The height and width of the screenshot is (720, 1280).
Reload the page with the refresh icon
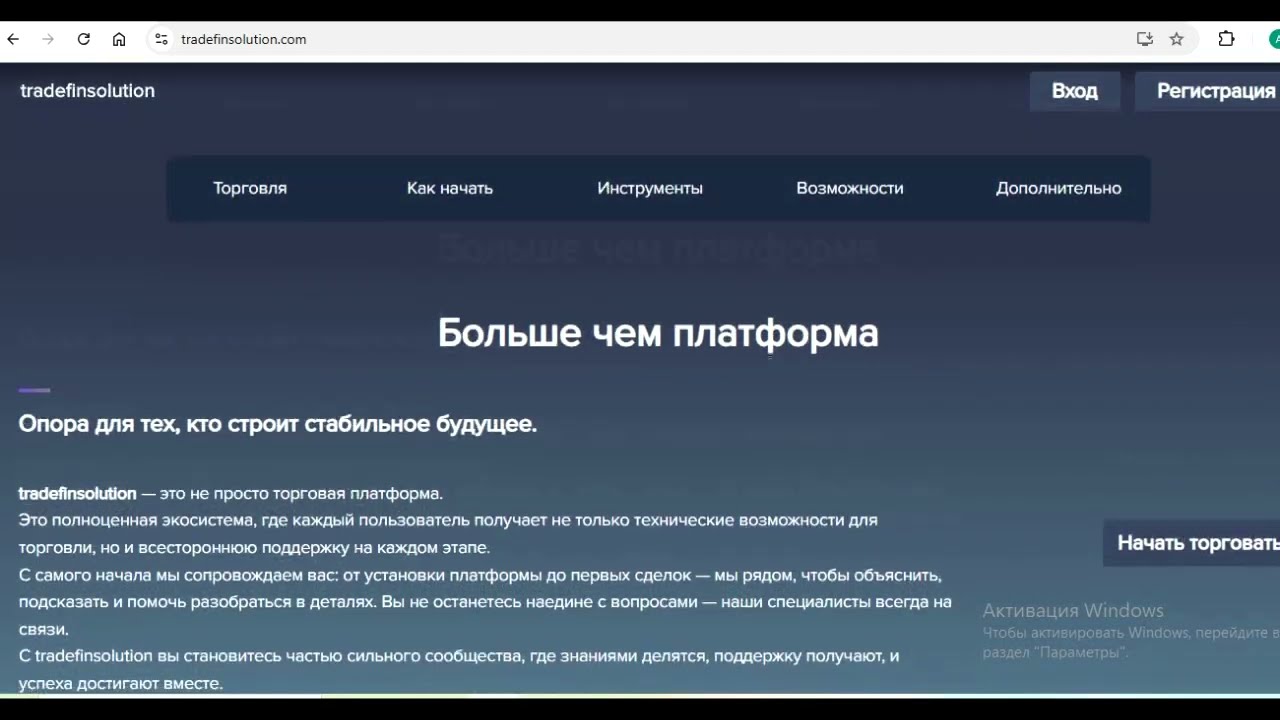[x=84, y=39]
